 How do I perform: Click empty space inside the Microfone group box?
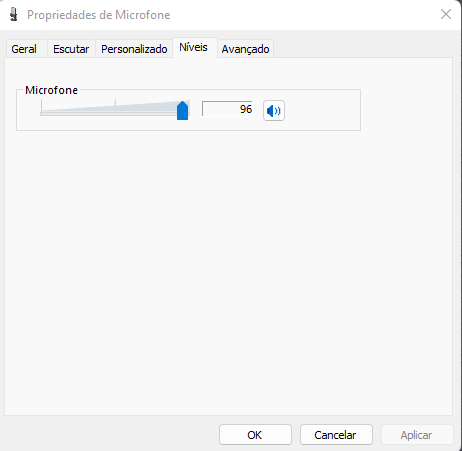pyautogui.click(x=322, y=110)
